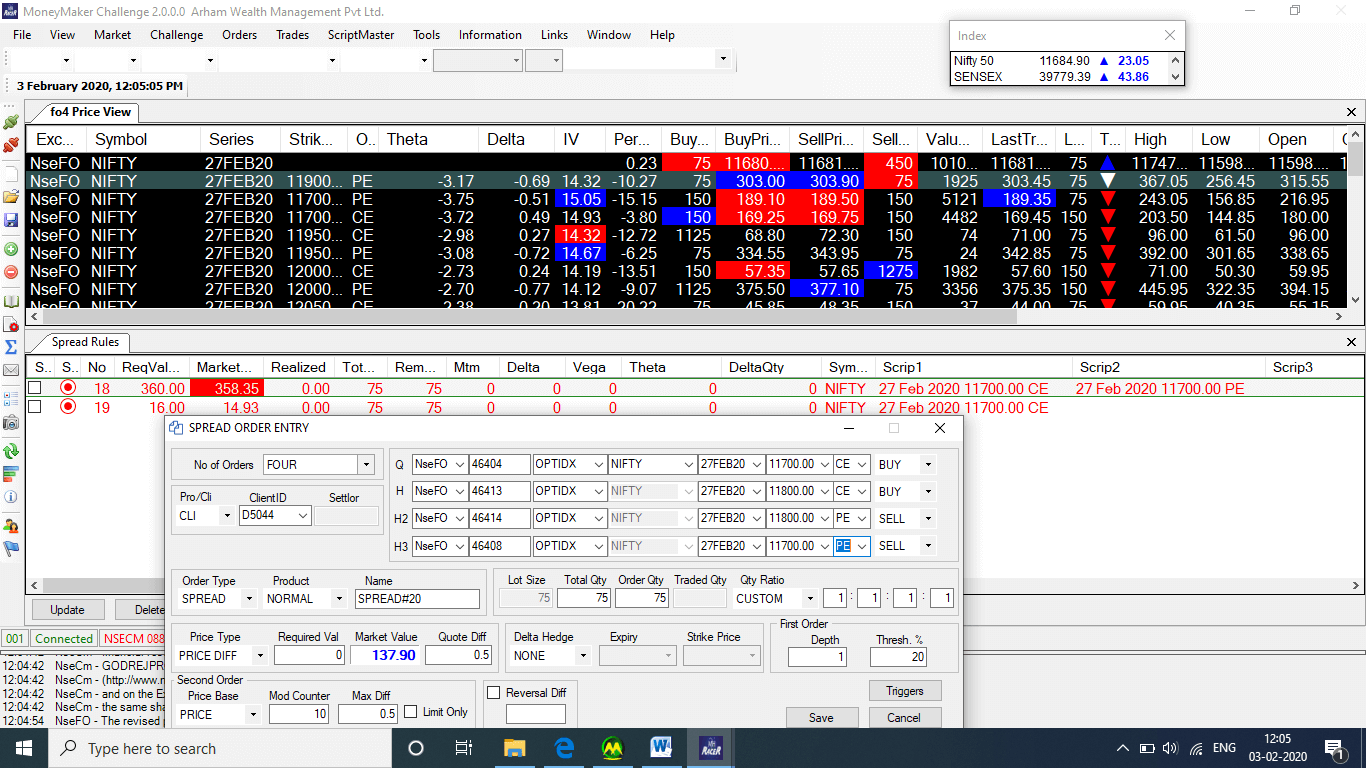Click the green plus add sidebar icon
Screen dimensions: 1366x768
coord(11,249)
